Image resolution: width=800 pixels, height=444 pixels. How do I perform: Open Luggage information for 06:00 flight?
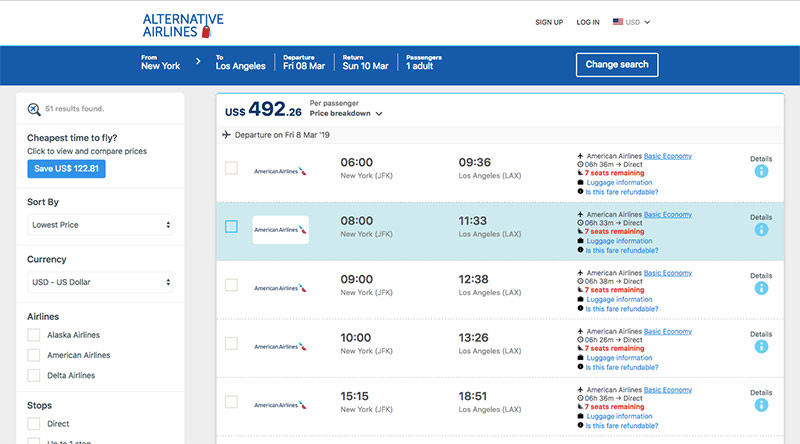(x=619, y=183)
